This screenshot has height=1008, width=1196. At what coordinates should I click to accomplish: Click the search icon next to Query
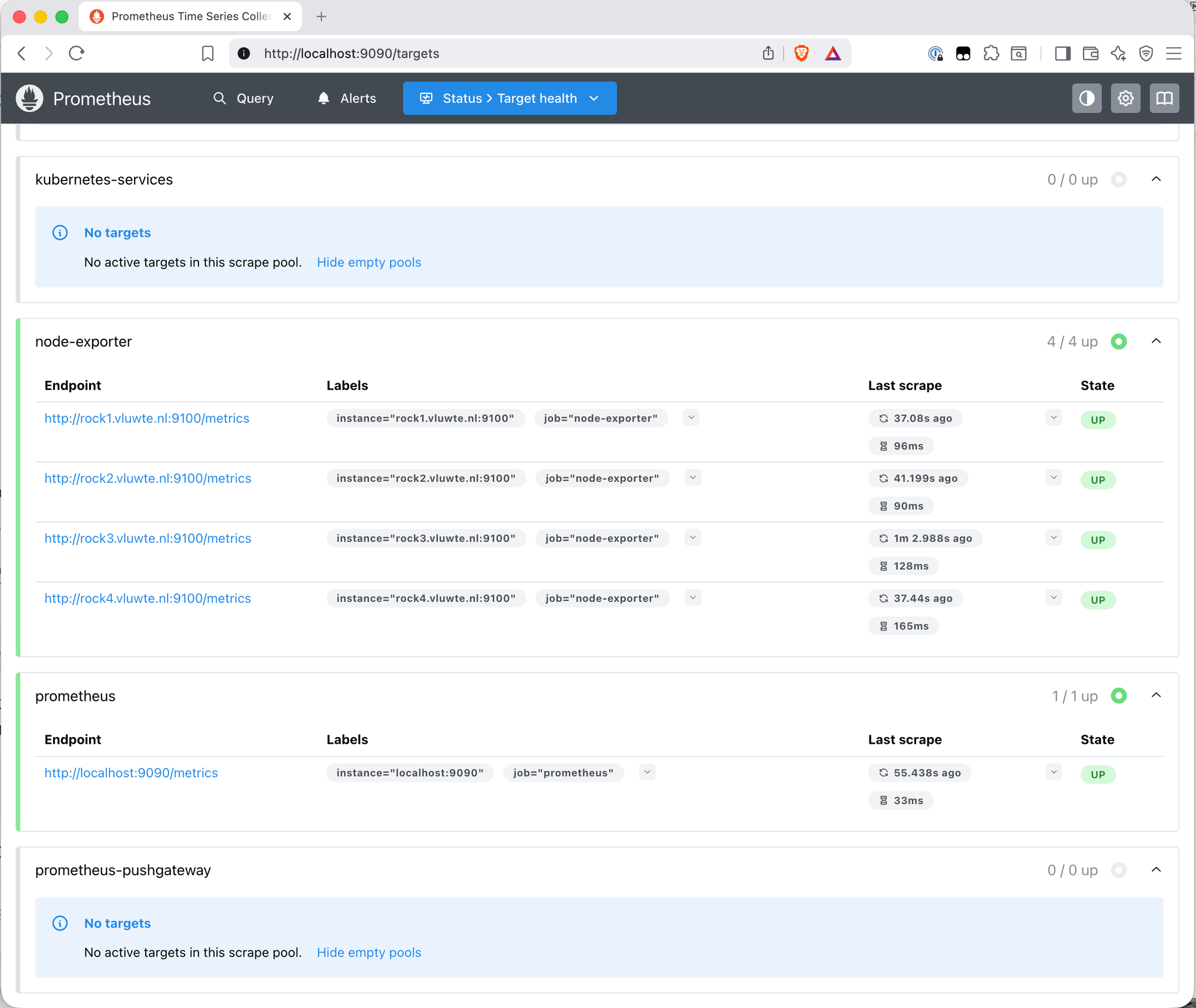tap(219, 98)
